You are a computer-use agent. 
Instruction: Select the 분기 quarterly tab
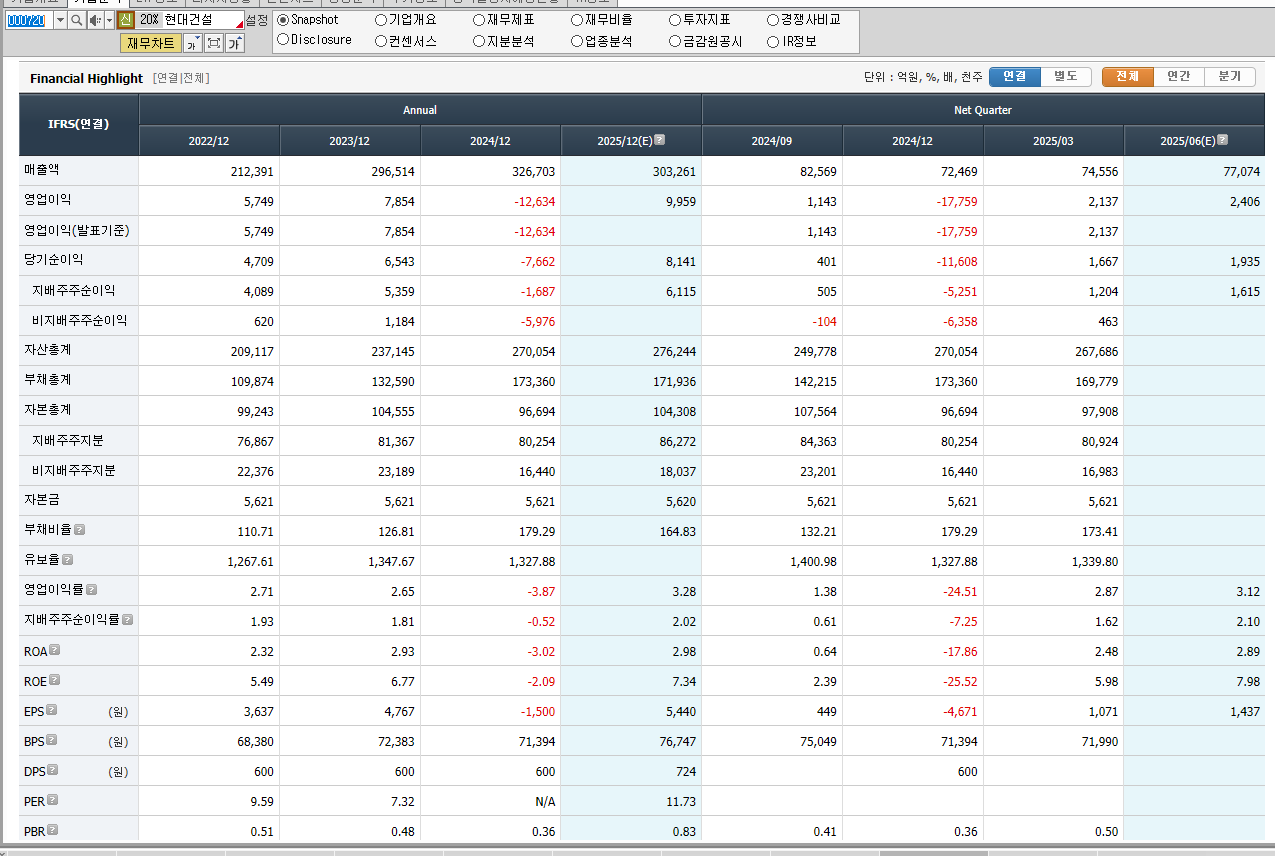[x=1230, y=77]
